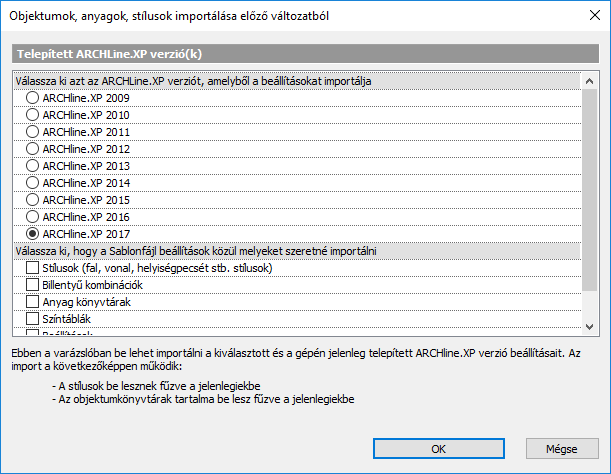The image size is (611, 474).
Task: Select ARCHline.XP 2011 as import source
Action: point(33,132)
